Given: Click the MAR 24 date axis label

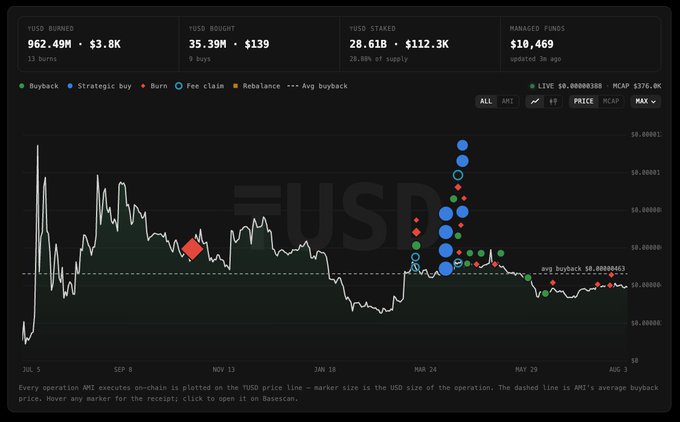Looking at the screenshot, I should [x=425, y=370].
